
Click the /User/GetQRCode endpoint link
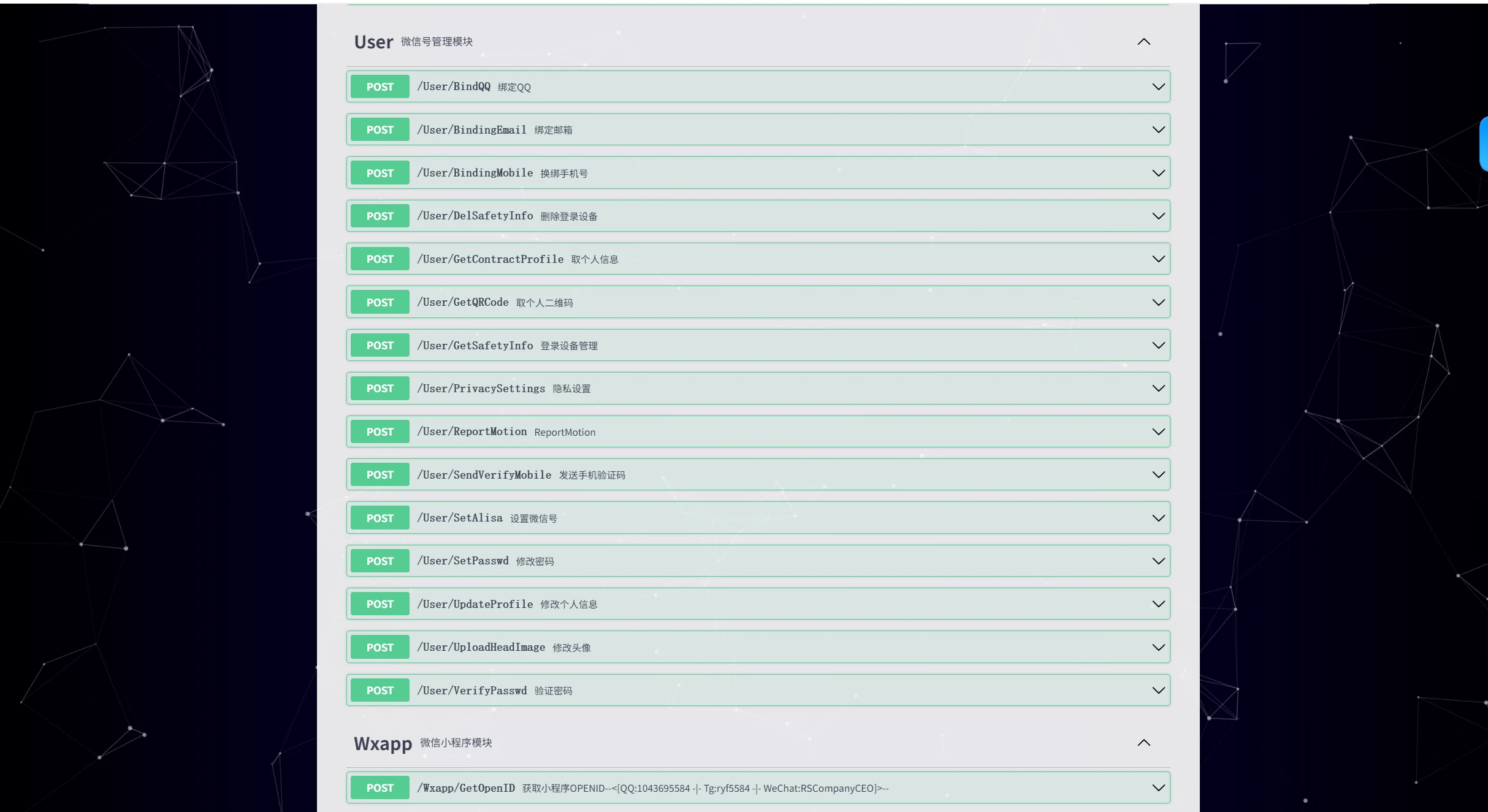coord(462,303)
